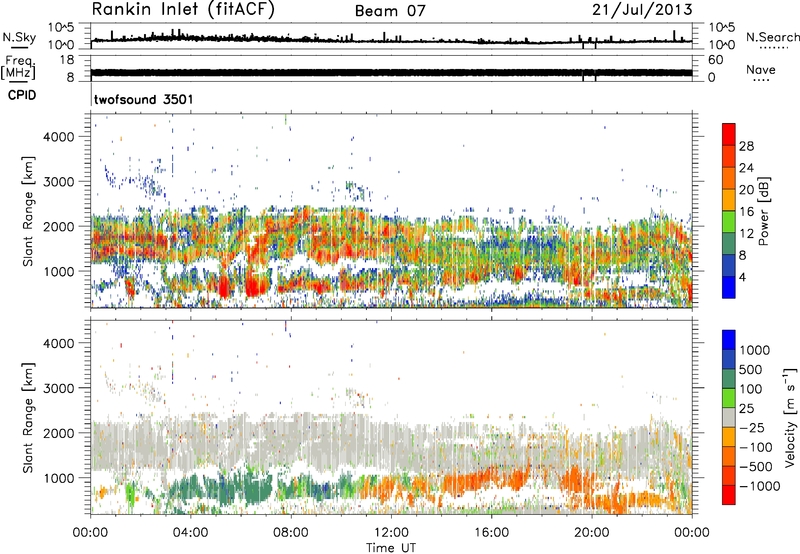Click the '28' tick on Power colorbar
The height and width of the screenshot is (554, 800).
coord(746,146)
